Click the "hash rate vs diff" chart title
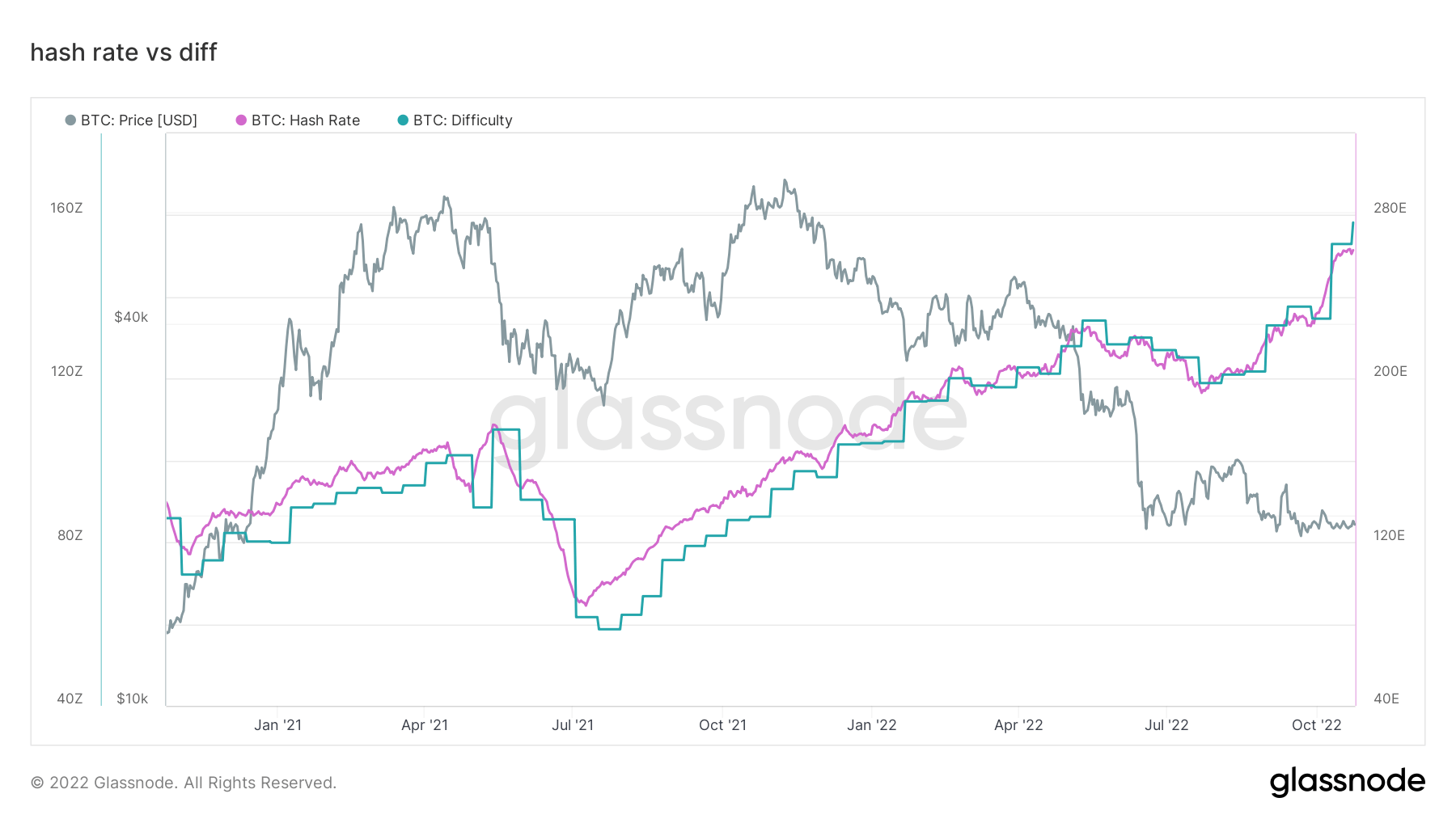 (124, 53)
